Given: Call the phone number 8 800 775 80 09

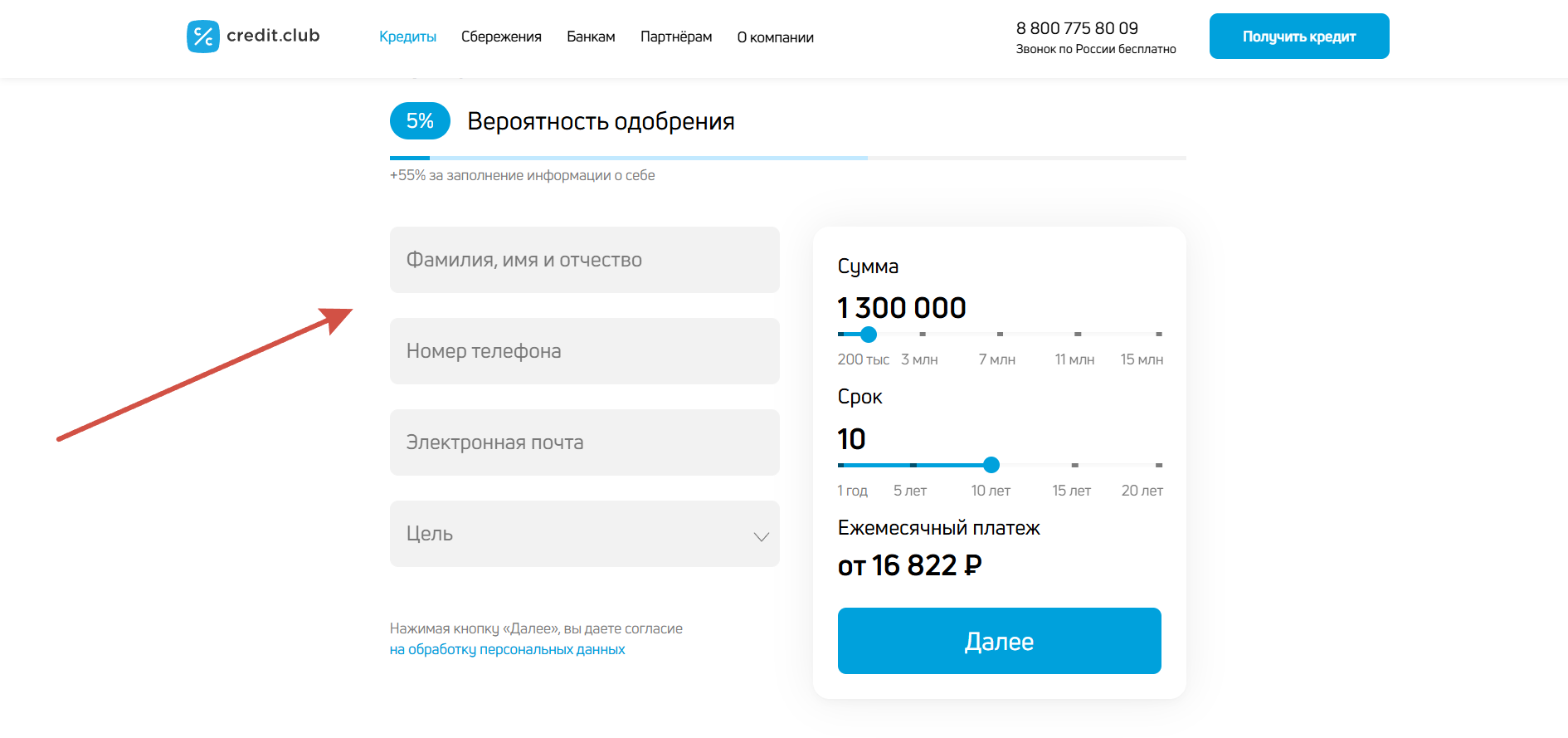Looking at the screenshot, I should [1077, 28].
